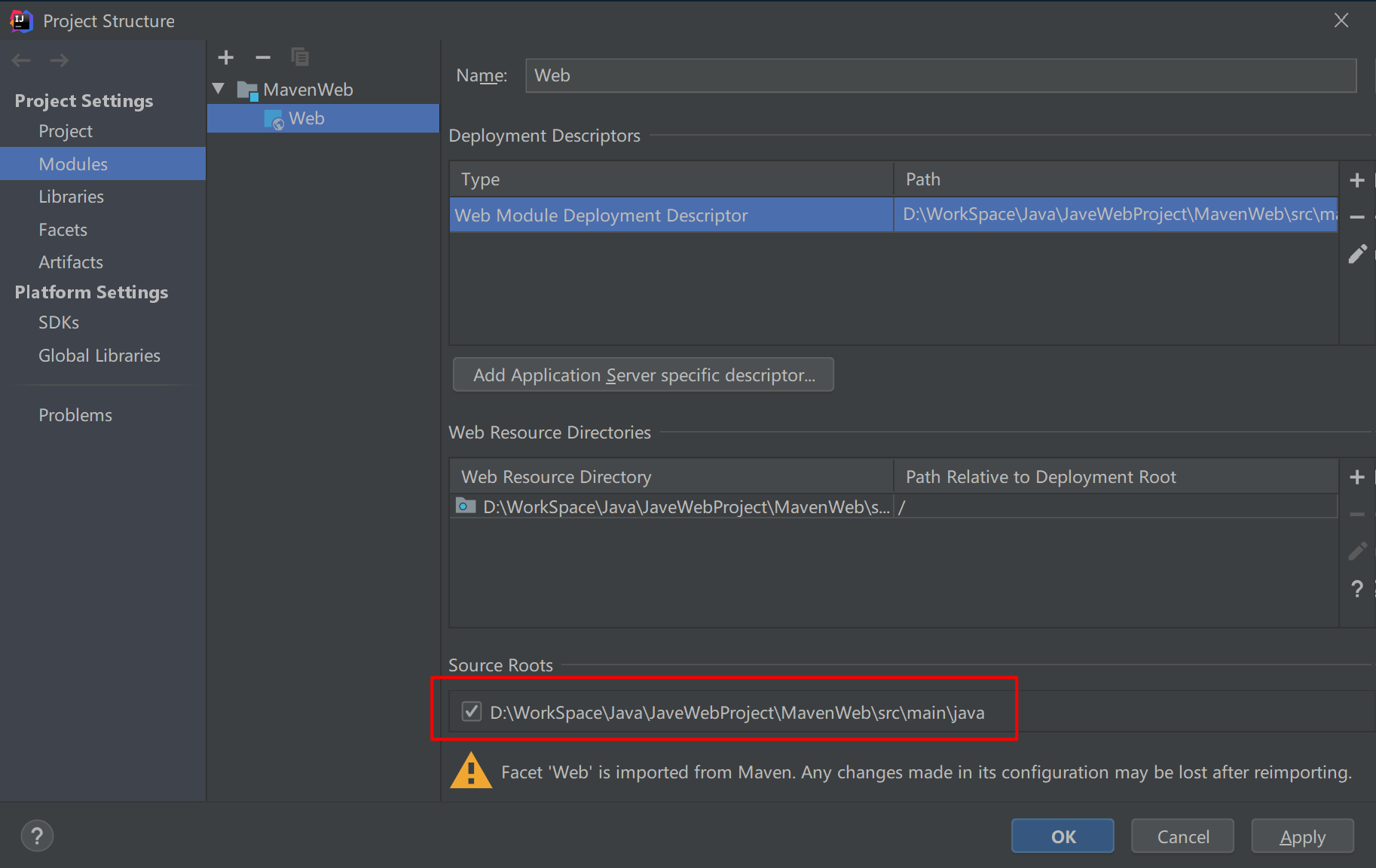Select Web Module Deployment Descriptor row
This screenshot has width=1376, height=868.
tap(894, 215)
